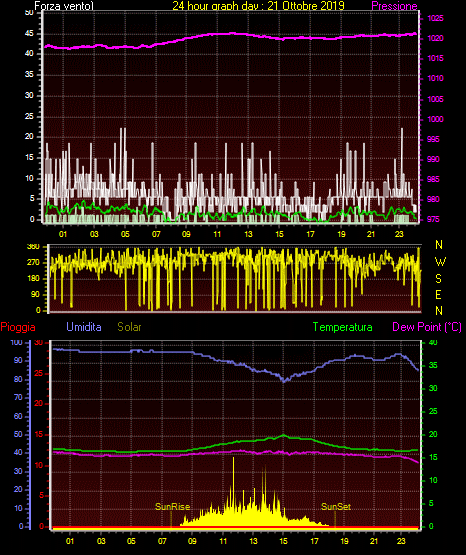Click the 1020 value on pressure axis
Screen dimensions: 466x555
pyautogui.click(x=435, y=38)
